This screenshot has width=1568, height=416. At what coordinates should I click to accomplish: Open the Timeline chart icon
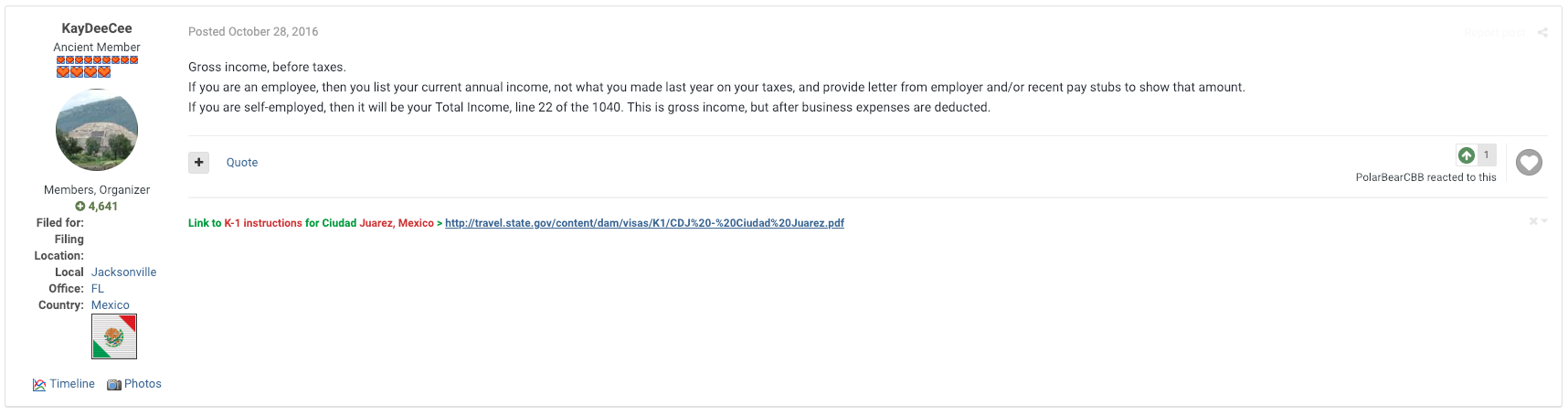(x=39, y=385)
